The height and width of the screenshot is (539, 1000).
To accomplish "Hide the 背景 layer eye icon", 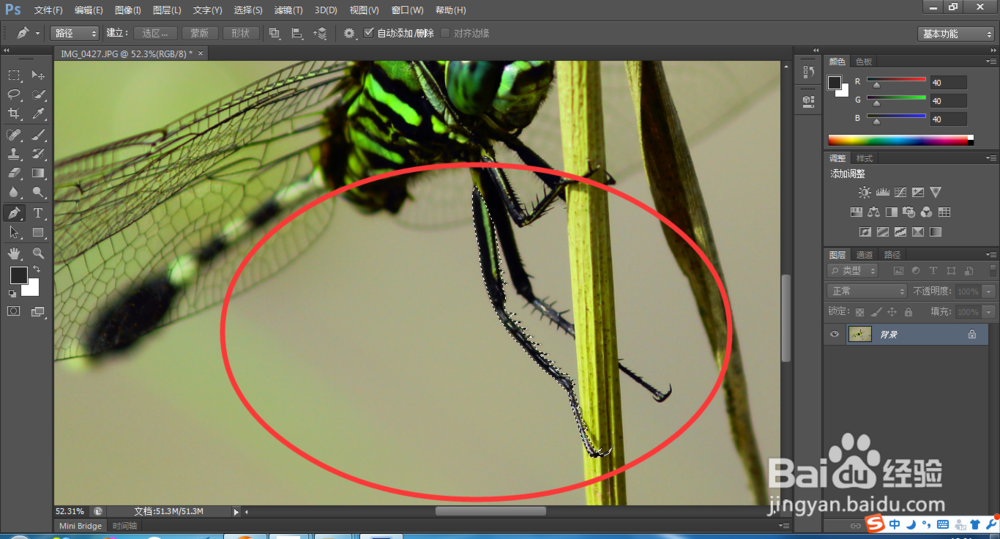I will tap(834, 334).
